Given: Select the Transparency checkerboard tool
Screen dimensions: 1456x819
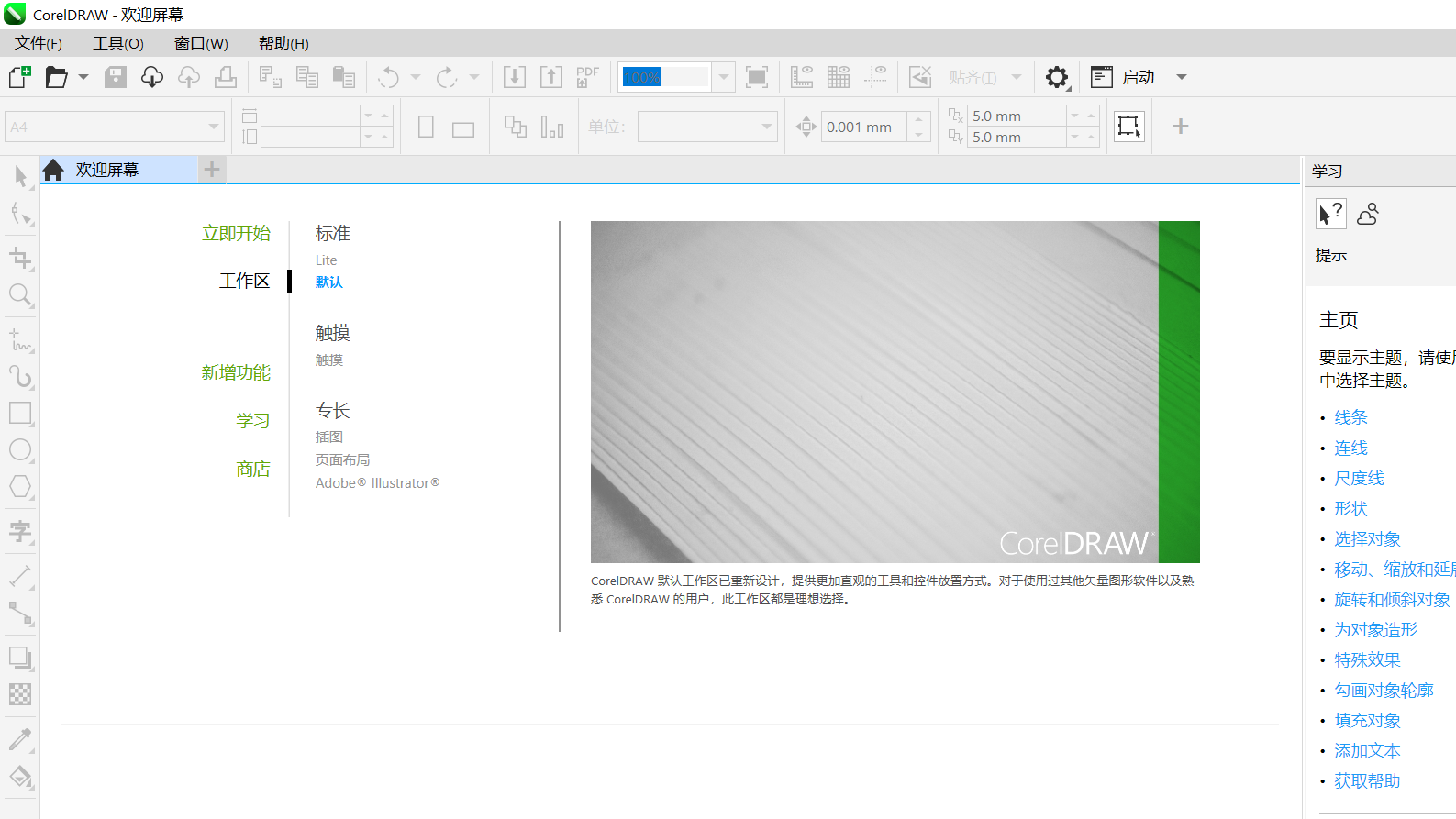Looking at the screenshot, I should tap(20, 694).
